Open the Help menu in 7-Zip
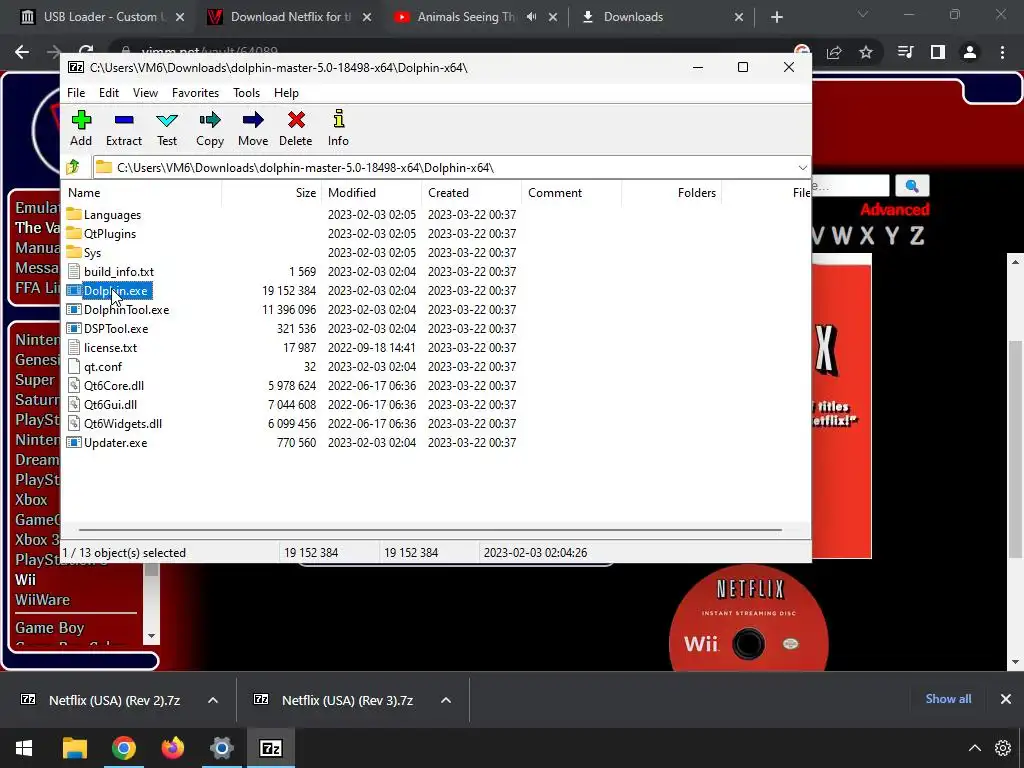This screenshot has height=768, width=1024. (x=286, y=93)
